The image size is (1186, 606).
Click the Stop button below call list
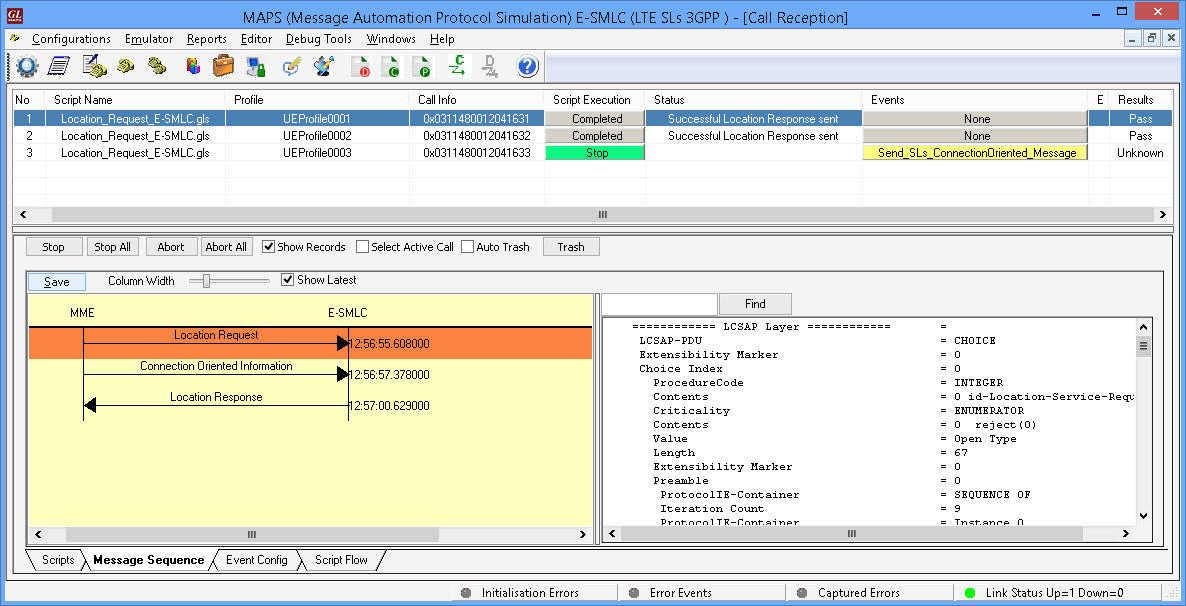53,247
